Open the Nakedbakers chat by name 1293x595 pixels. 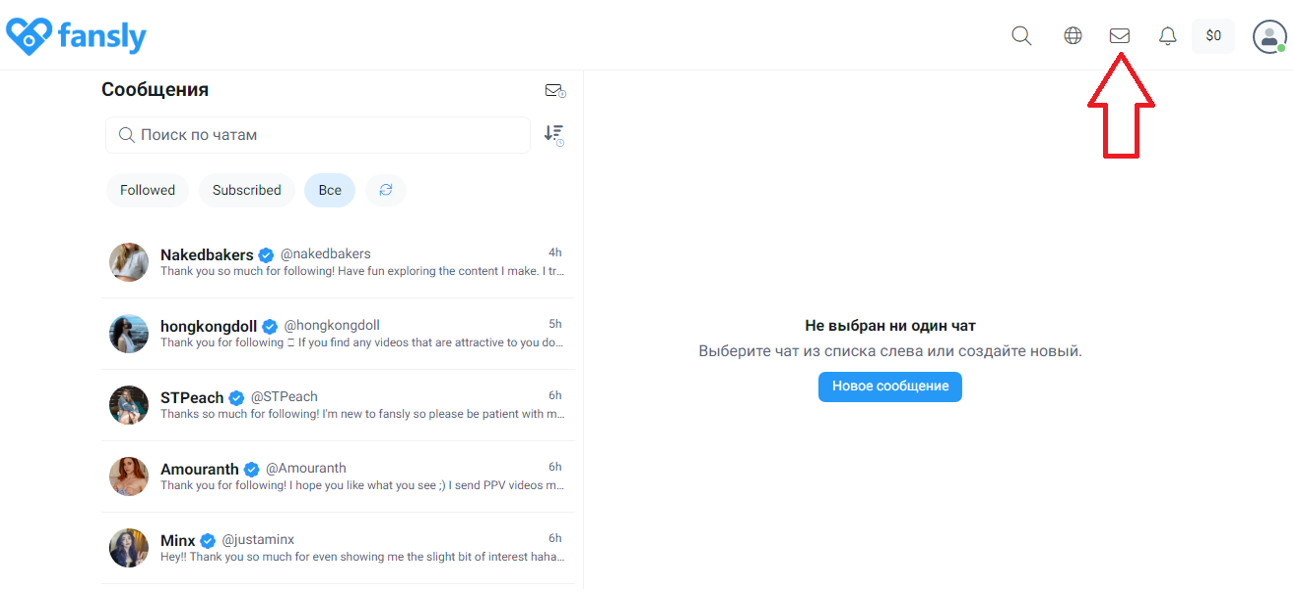(x=207, y=255)
